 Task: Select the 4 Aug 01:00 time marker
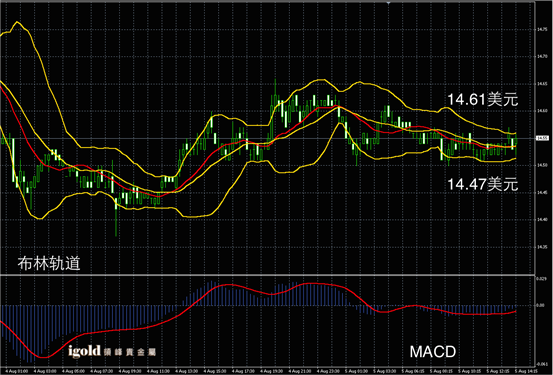(17, 371)
